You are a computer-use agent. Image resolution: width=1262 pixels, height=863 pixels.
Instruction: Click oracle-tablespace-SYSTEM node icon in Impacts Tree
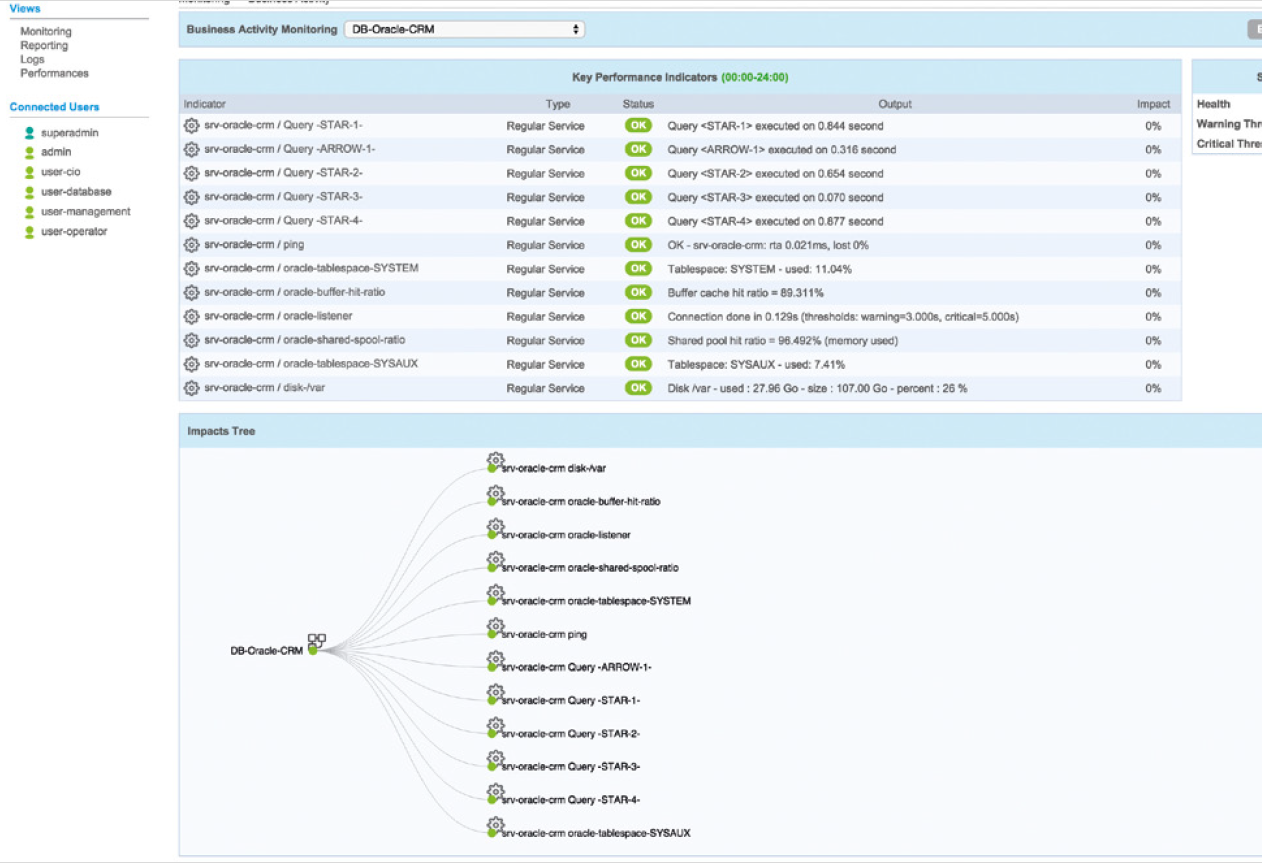(495, 595)
